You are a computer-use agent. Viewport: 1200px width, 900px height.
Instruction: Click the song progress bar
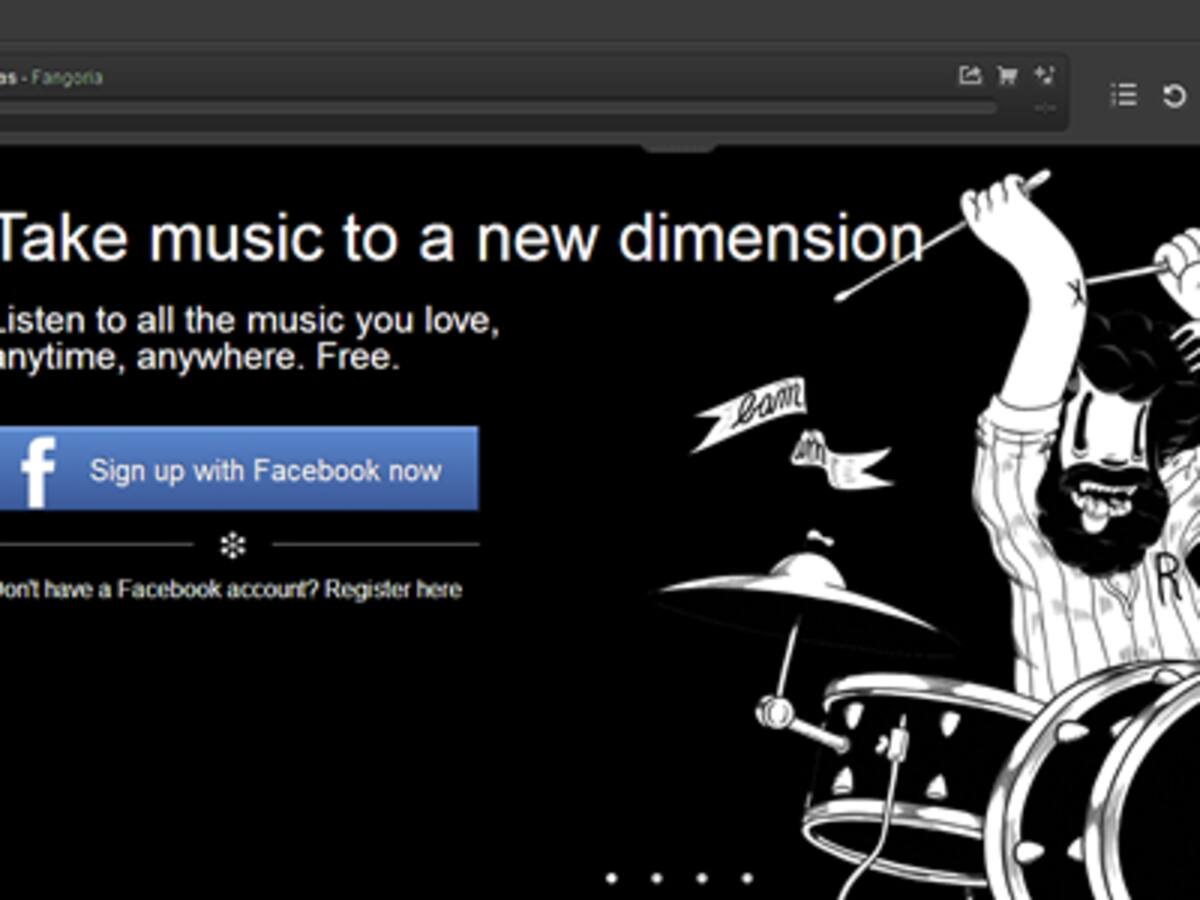[500, 107]
